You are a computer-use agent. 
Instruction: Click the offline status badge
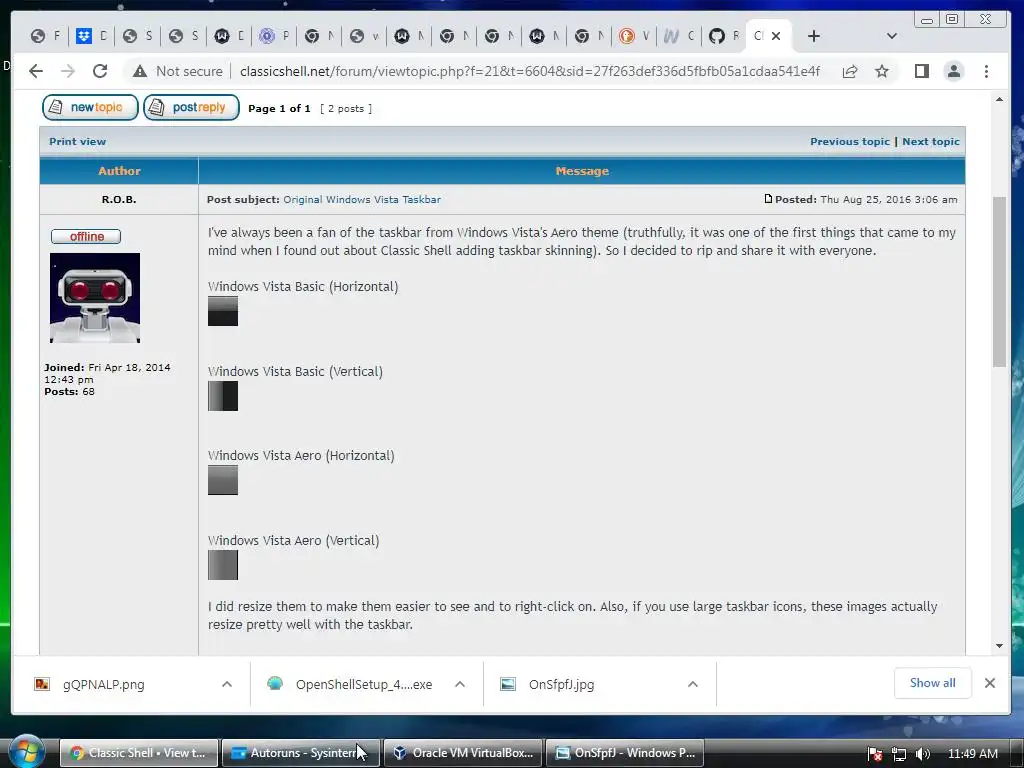point(86,236)
